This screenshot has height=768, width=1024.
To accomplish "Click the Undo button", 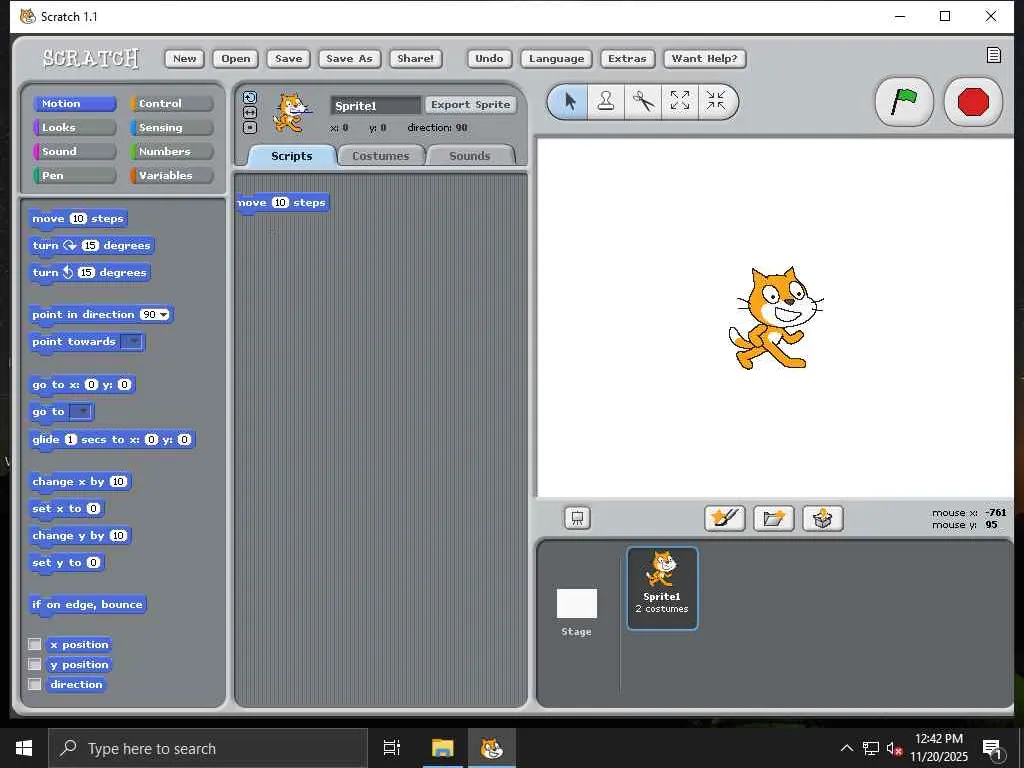I will tap(489, 59).
